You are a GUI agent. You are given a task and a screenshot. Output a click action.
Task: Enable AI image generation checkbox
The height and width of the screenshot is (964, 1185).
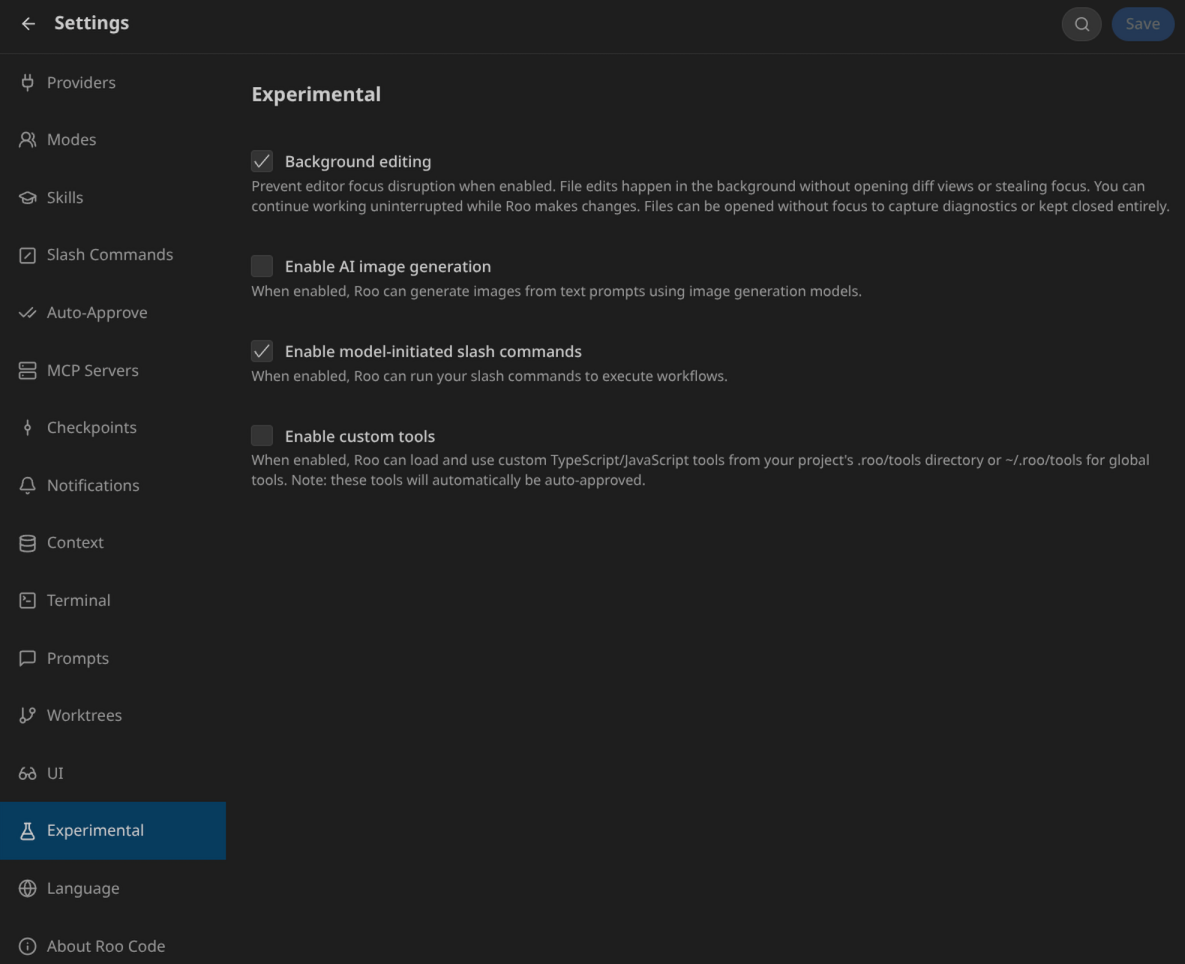coord(262,267)
